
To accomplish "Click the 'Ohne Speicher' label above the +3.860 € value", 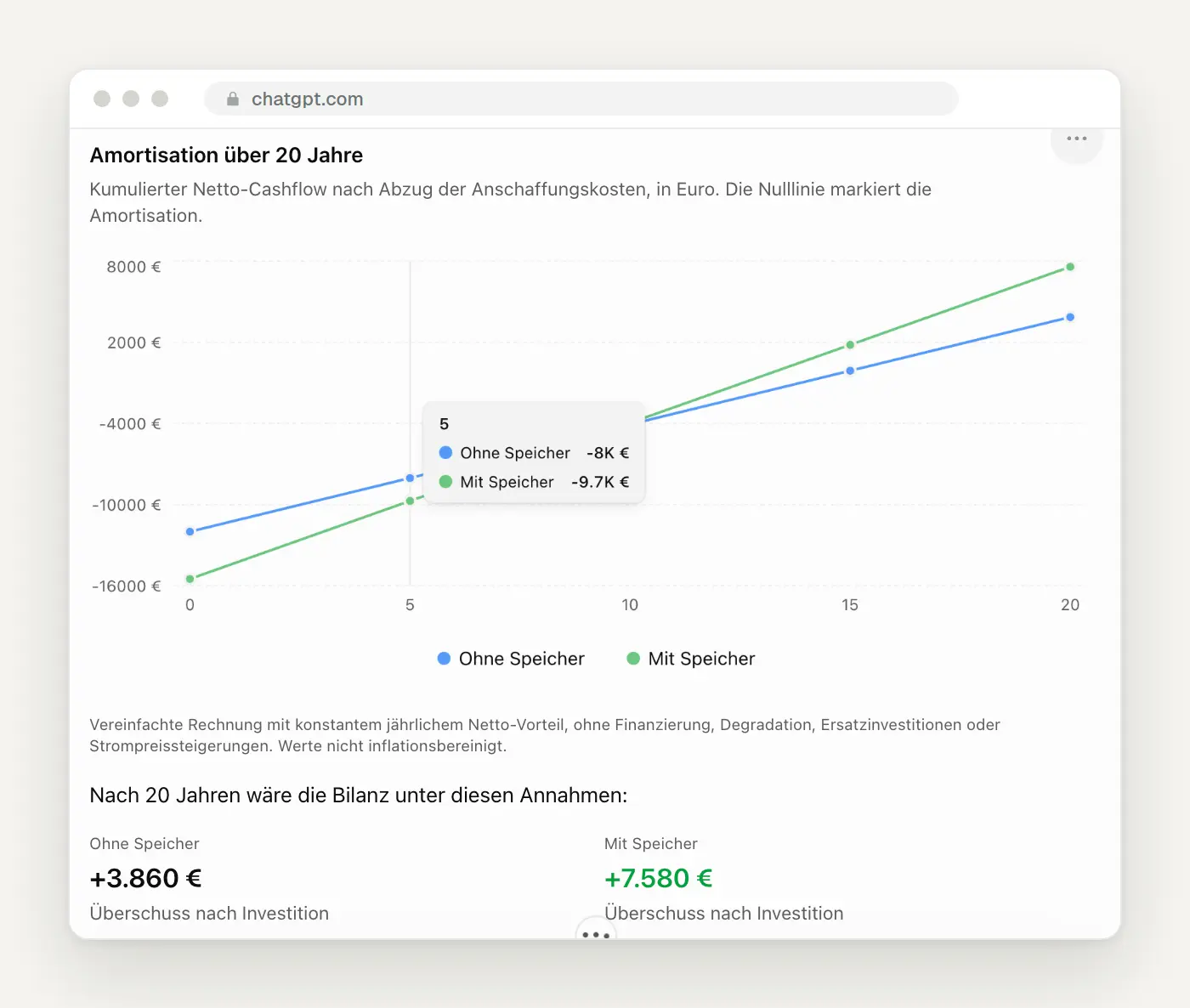I will tap(144, 844).
